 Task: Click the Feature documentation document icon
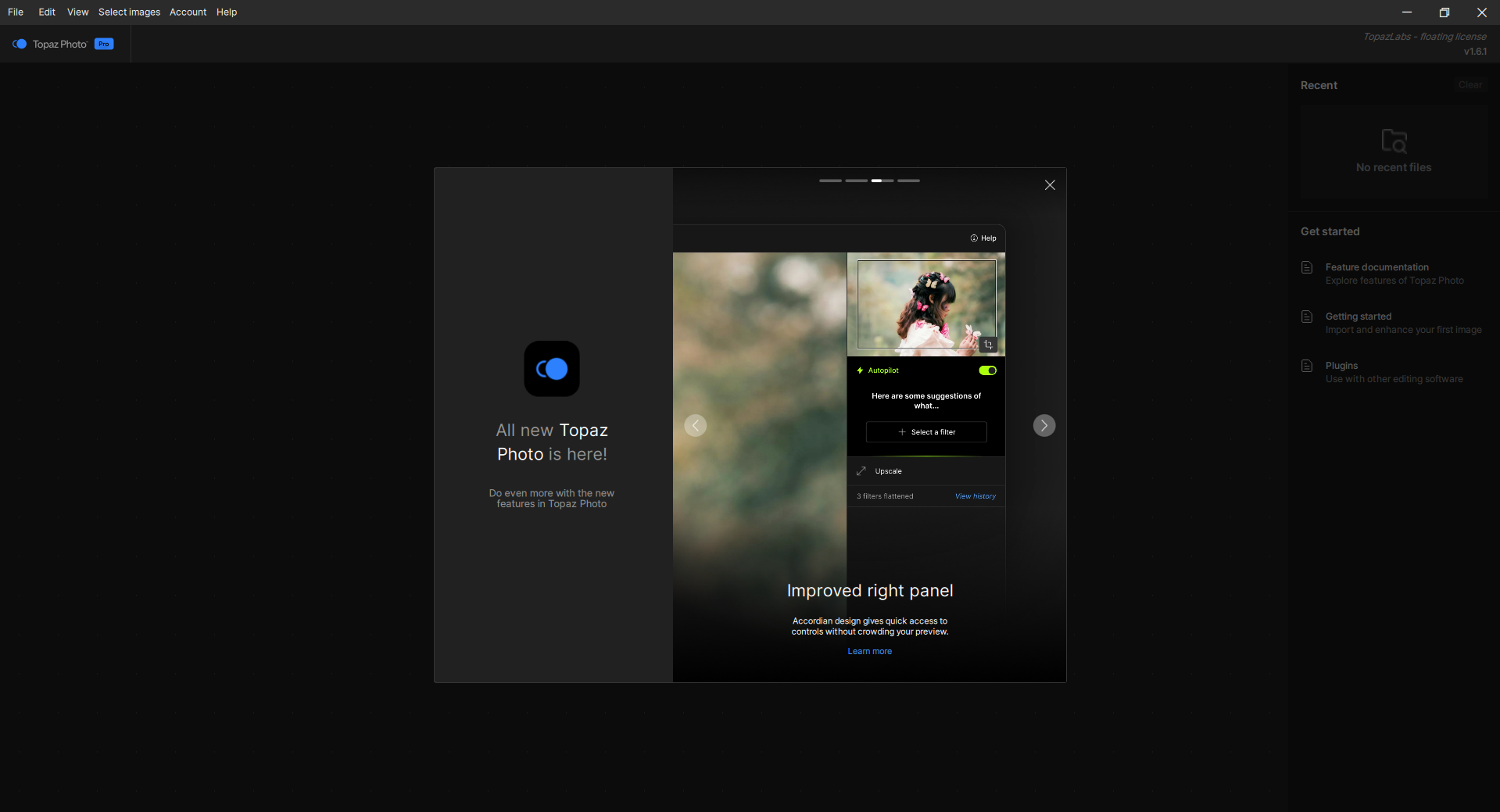pos(1307,267)
